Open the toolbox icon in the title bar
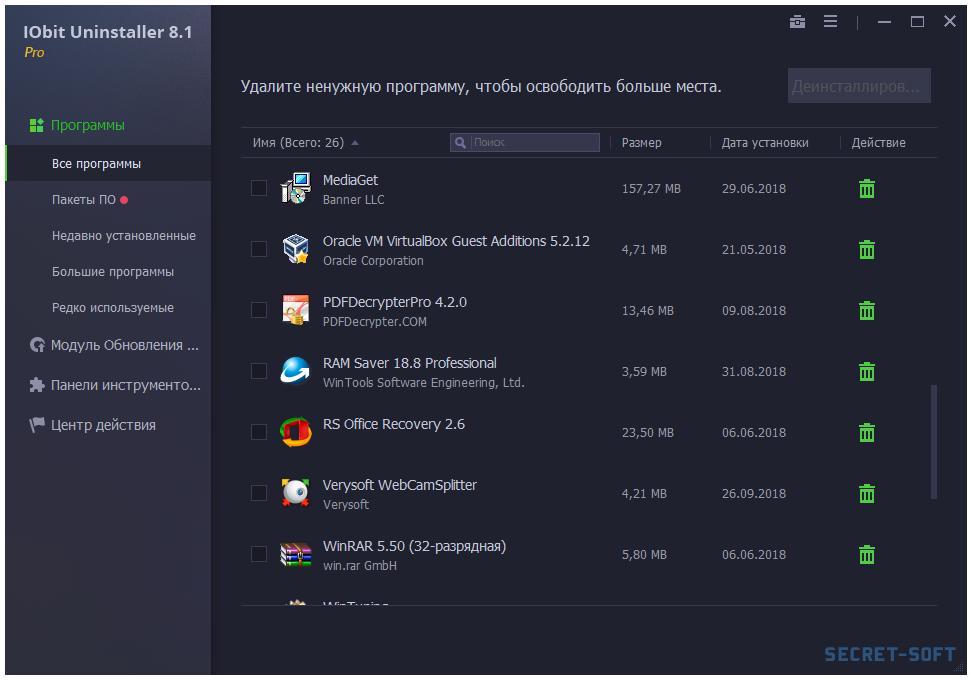 coord(797,22)
